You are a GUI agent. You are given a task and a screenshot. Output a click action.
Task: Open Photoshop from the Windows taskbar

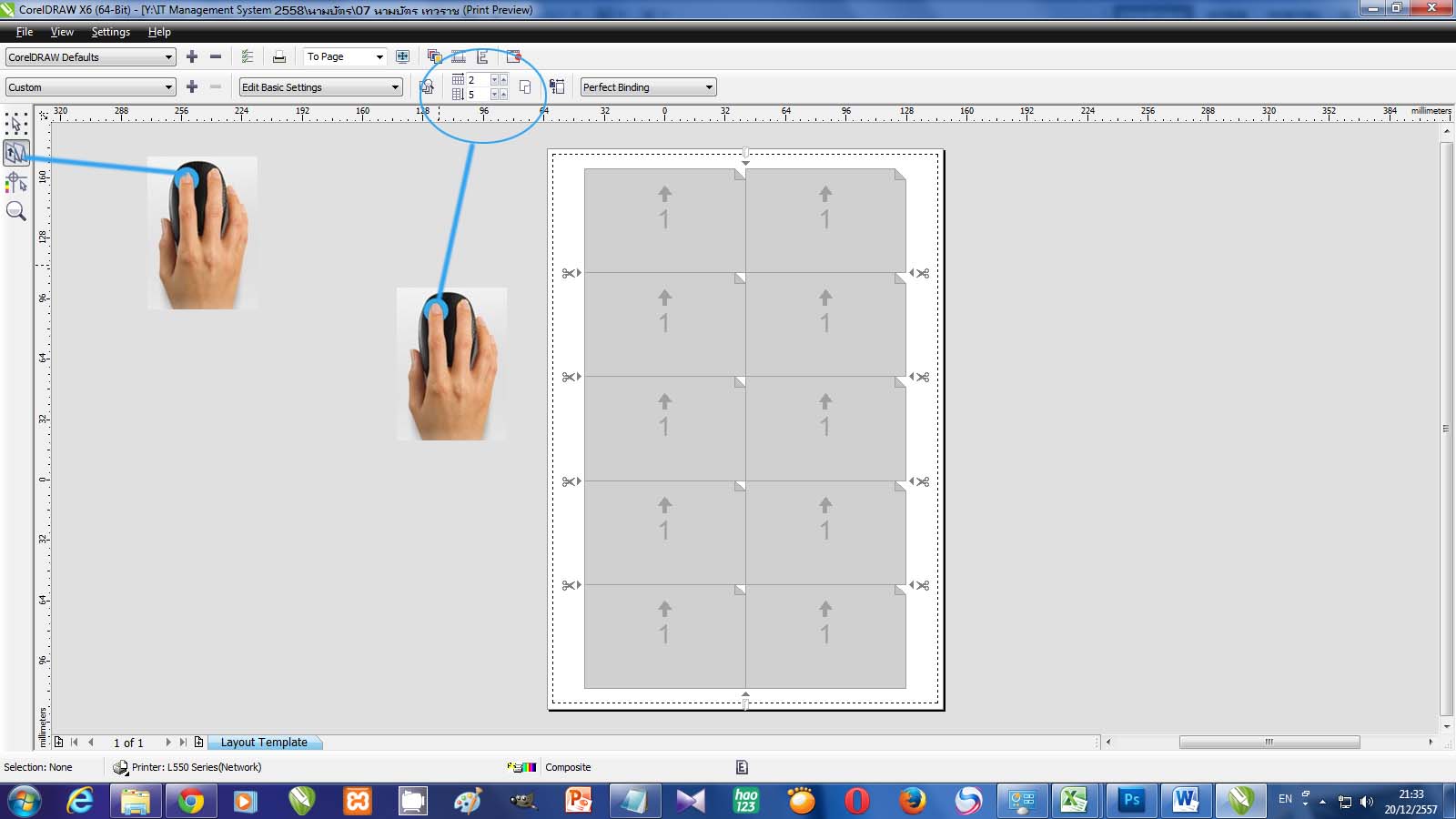pyautogui.click(x=1131, y=800)
